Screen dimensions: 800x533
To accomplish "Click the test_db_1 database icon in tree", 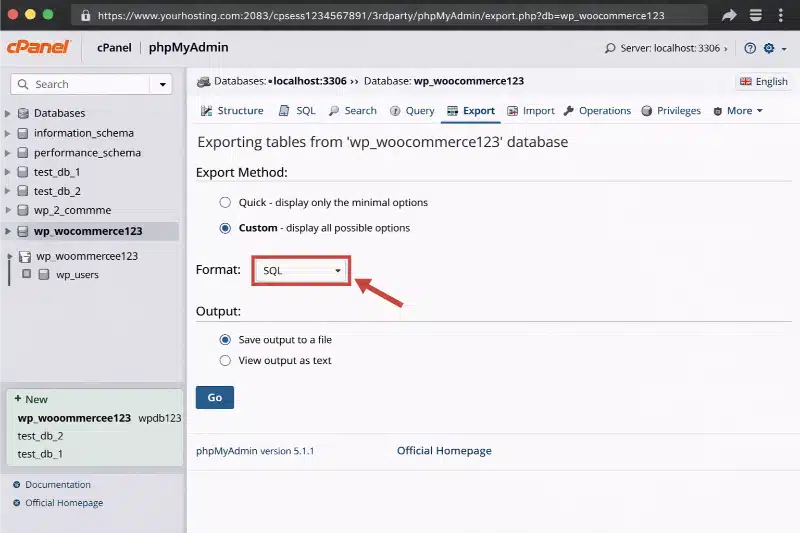I will coord(22,172).
